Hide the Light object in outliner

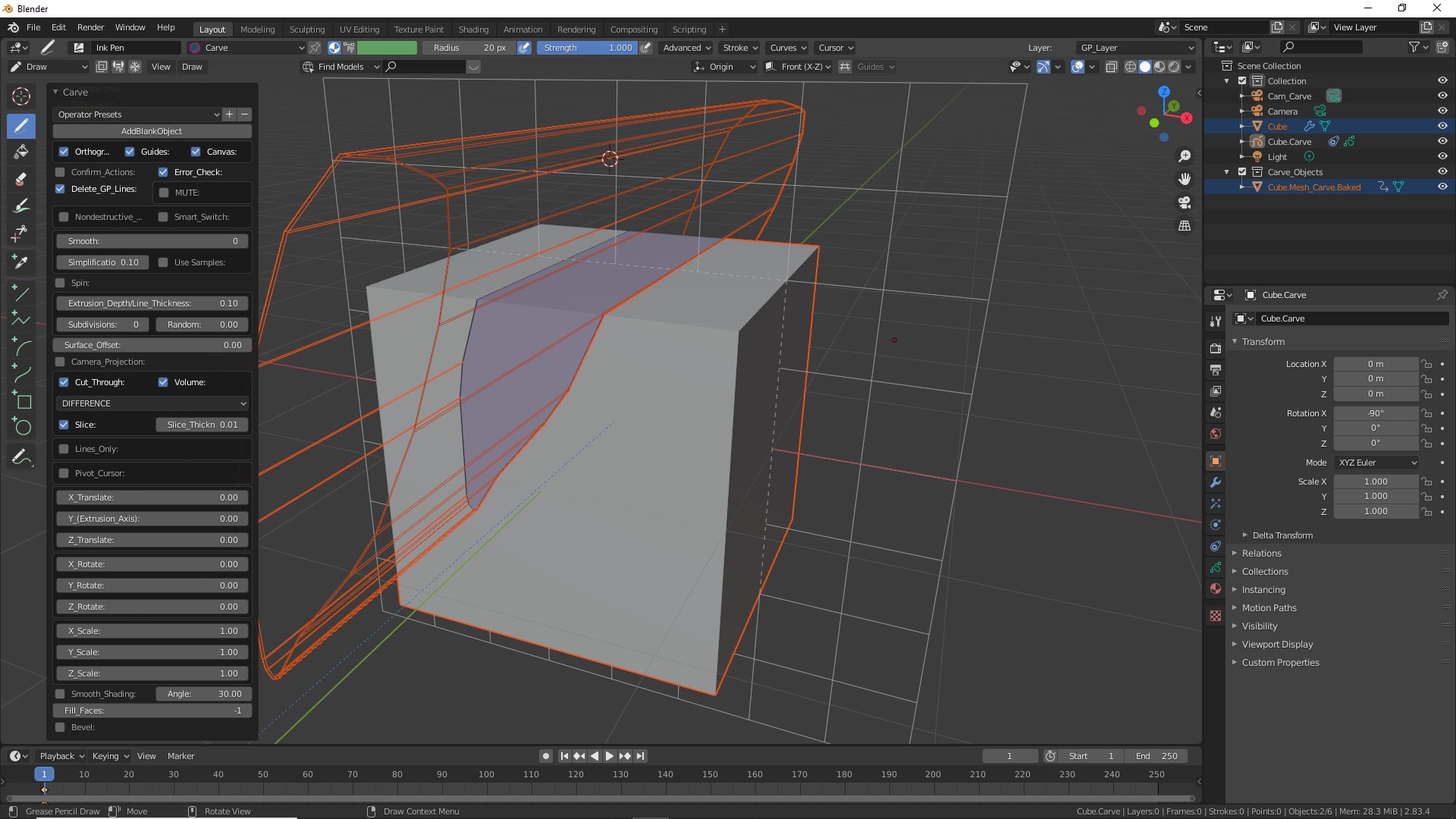click(x=1442, y=157)
